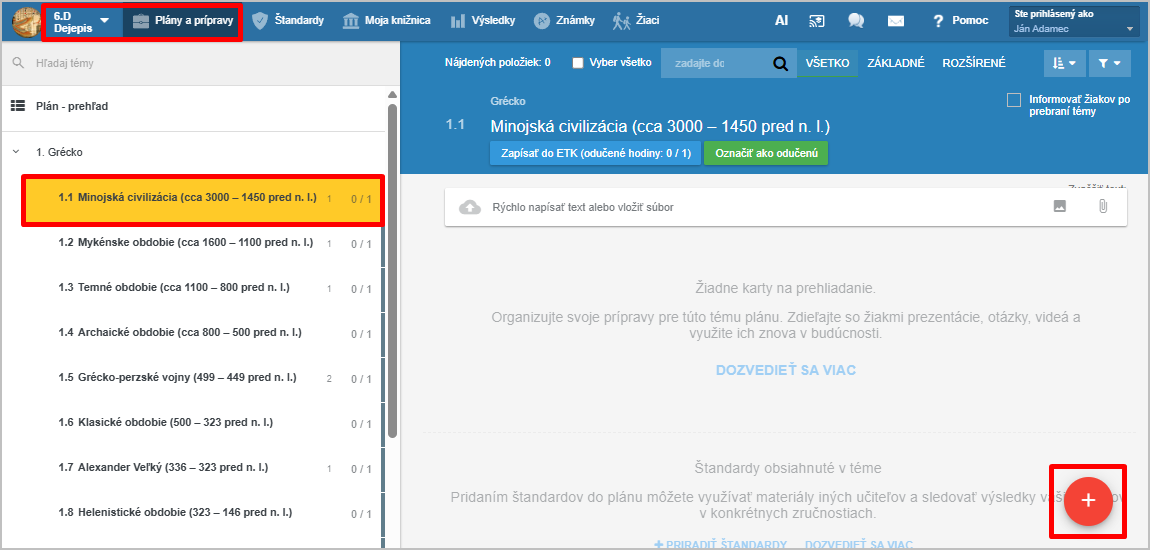
Task: Collapse the '1. Grécko' tree section
Action: coord(15,152)
